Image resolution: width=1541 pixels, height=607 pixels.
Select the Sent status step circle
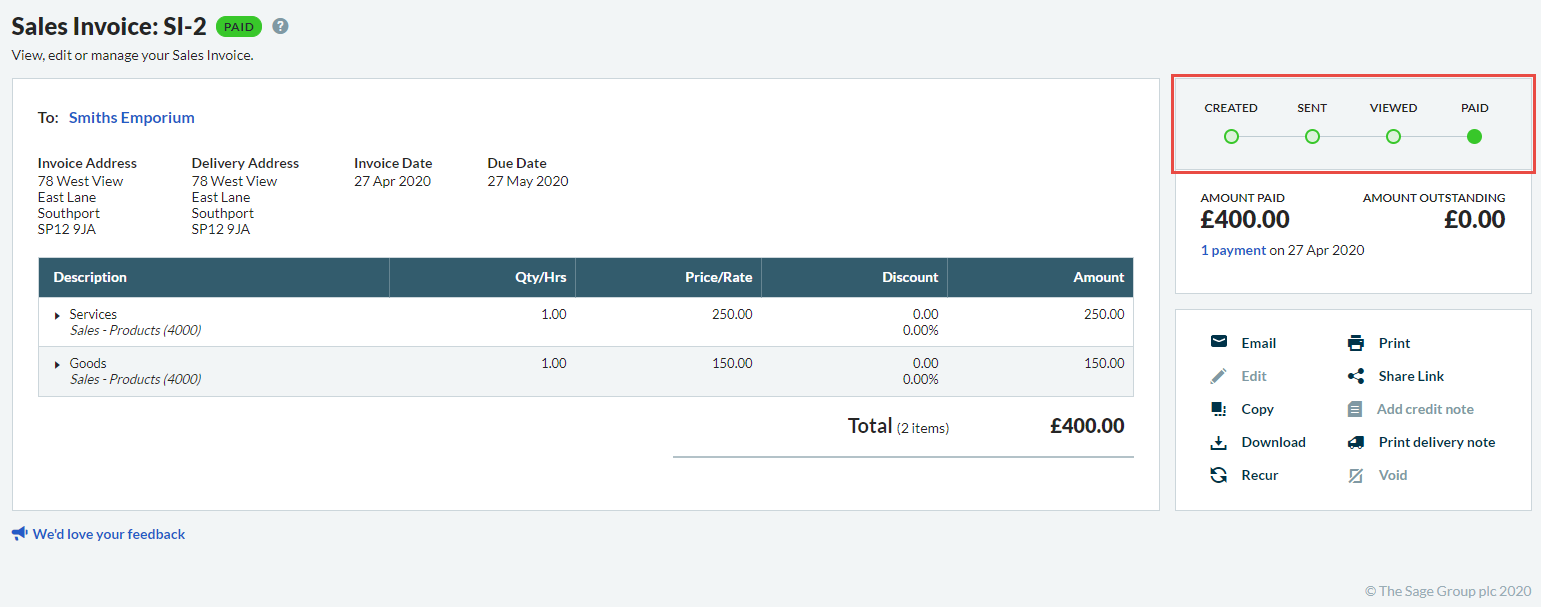click(x=1312, y=137)
